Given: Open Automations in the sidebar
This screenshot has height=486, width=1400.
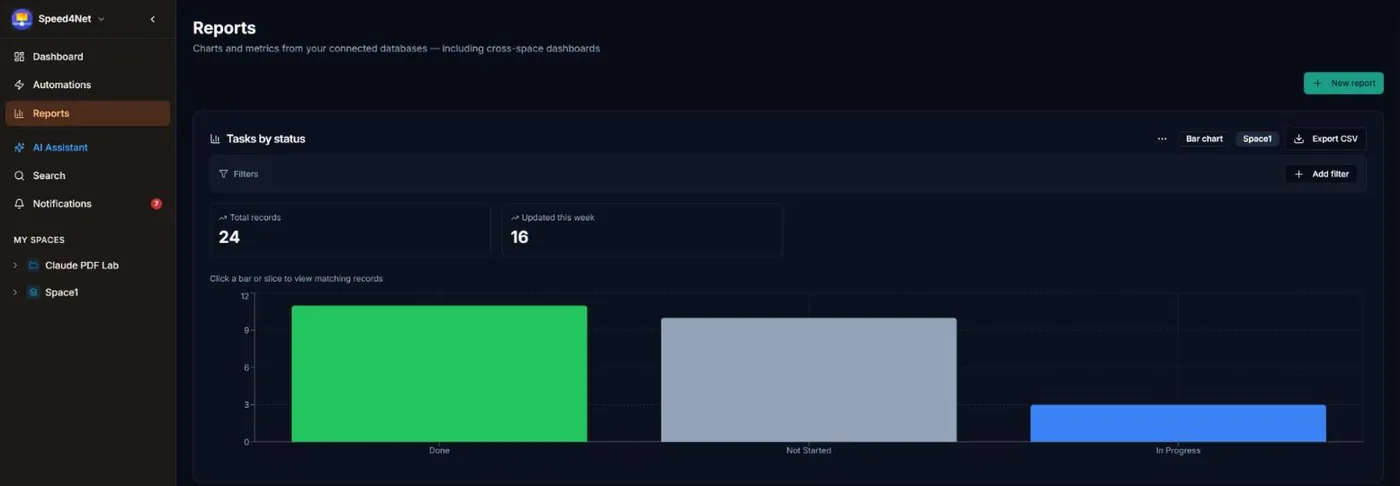Looking at the screenshot, I should (x=88, y=85).
